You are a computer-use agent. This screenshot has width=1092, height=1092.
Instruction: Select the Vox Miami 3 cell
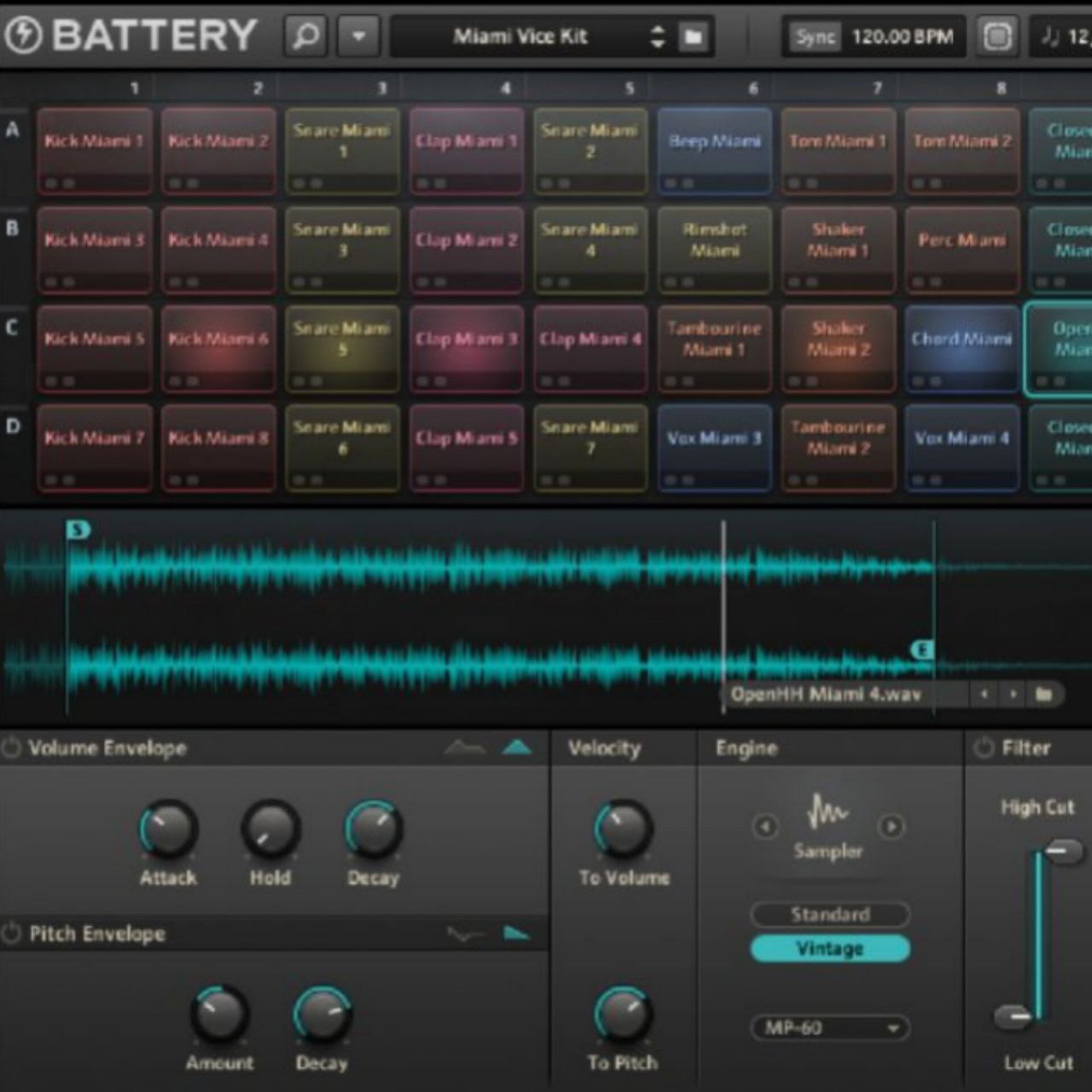[715, 448]
